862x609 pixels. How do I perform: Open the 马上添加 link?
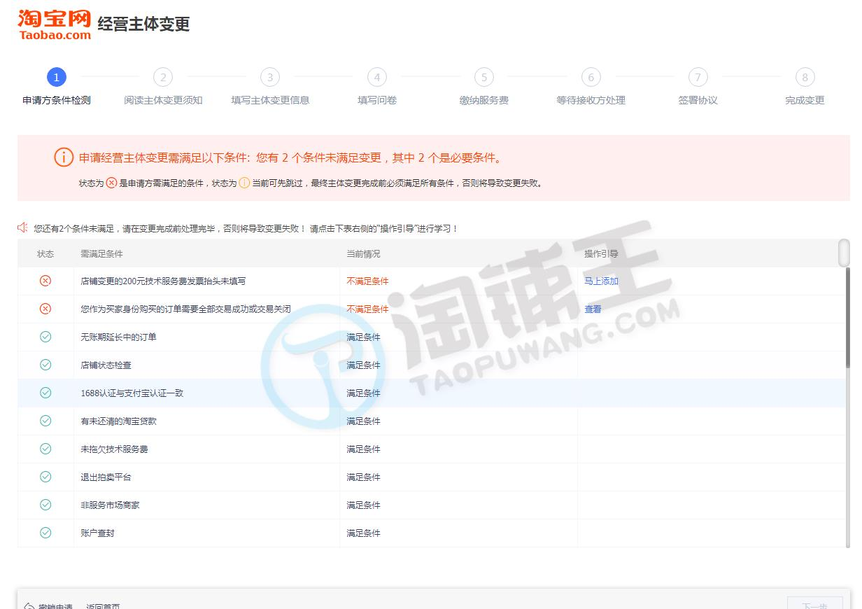[x=601, y=281]
